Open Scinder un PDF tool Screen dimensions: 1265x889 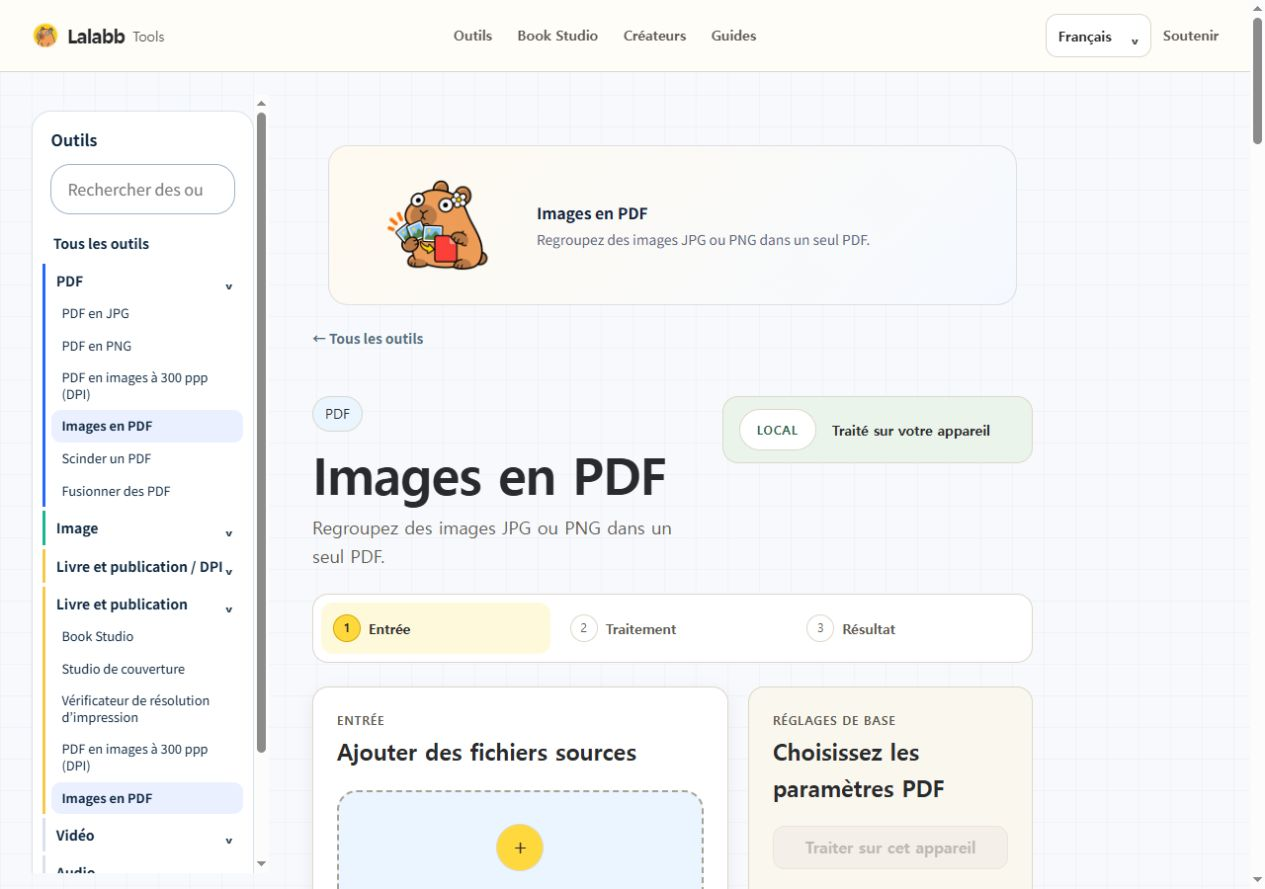[x=147, y=458]
